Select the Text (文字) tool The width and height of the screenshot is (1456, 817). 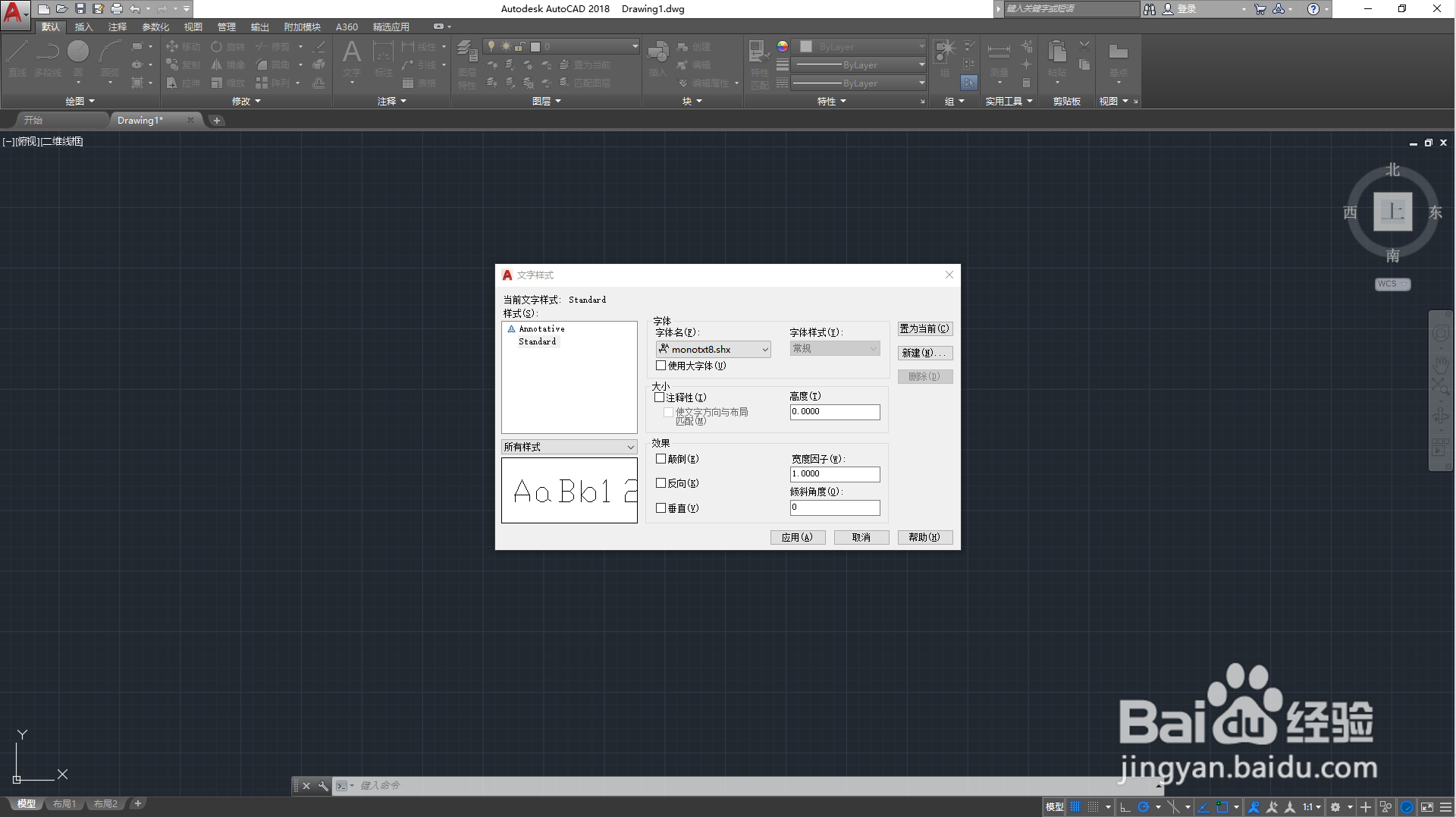[x=352, y=59]
